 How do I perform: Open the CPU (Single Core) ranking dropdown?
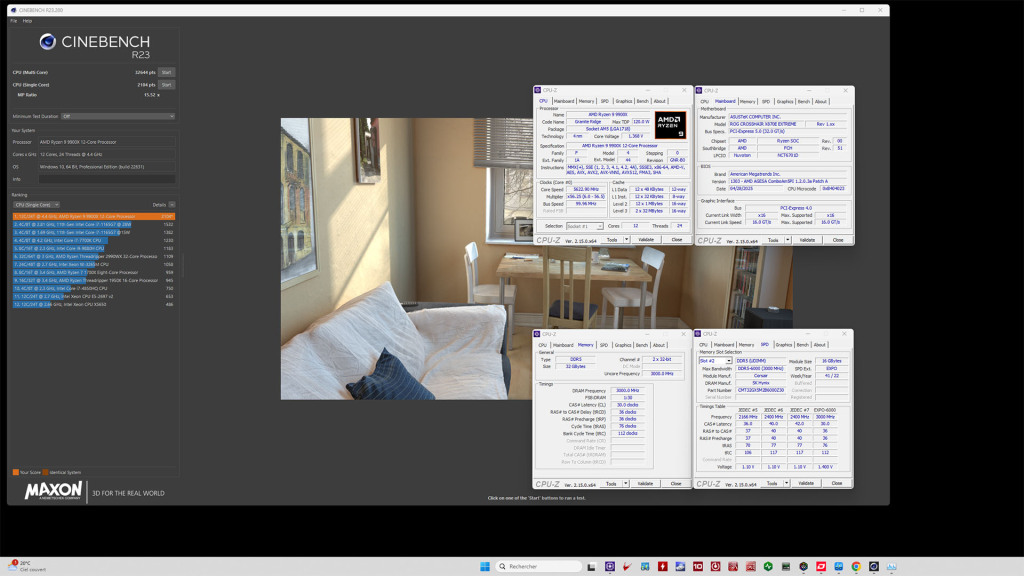pos(37,204)
